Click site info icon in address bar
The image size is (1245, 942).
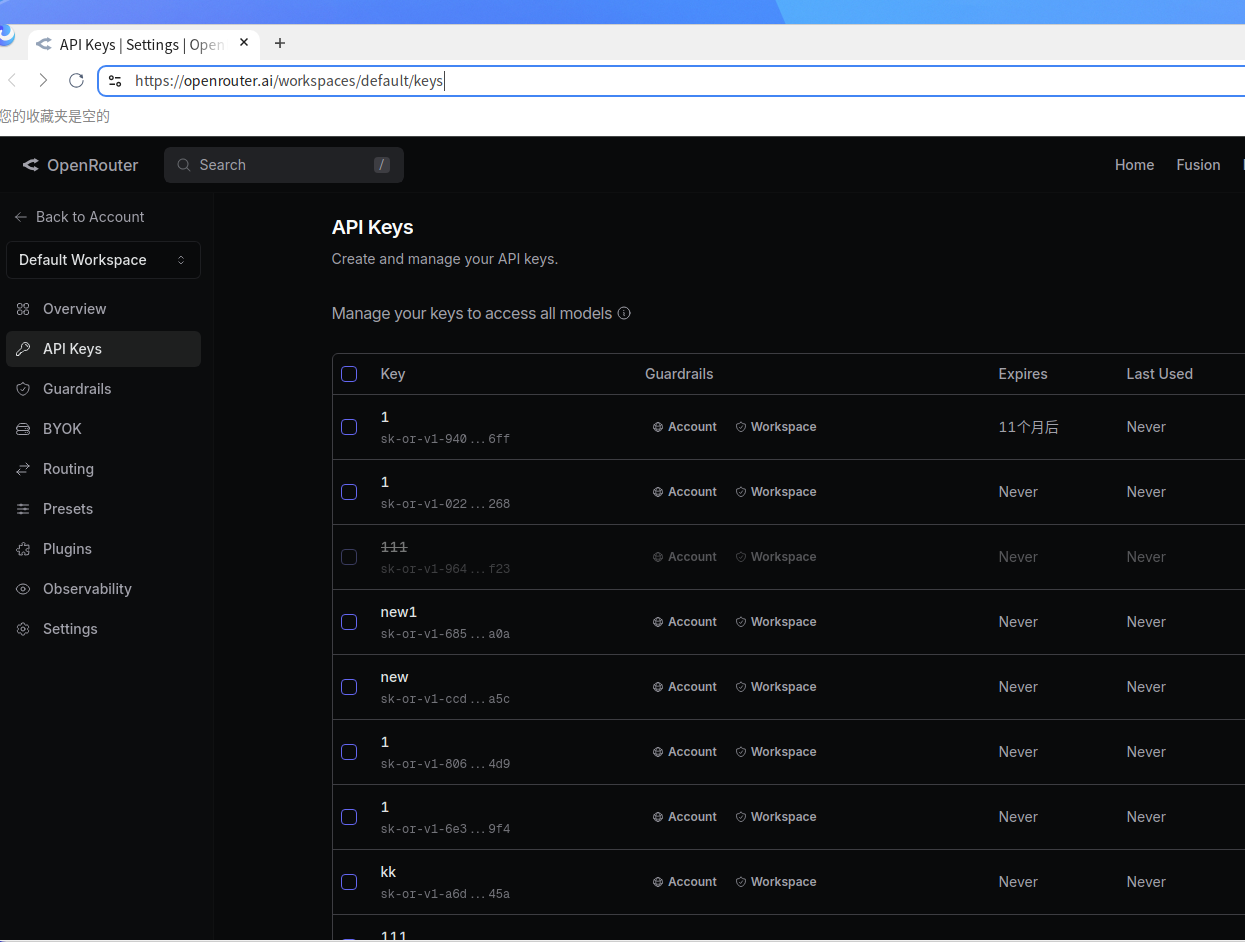(115, 81)
